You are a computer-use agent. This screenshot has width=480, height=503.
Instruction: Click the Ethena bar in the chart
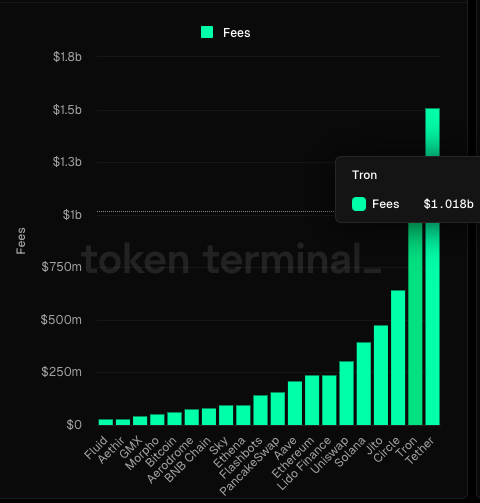pyautogui.click(x=243, y=415)
